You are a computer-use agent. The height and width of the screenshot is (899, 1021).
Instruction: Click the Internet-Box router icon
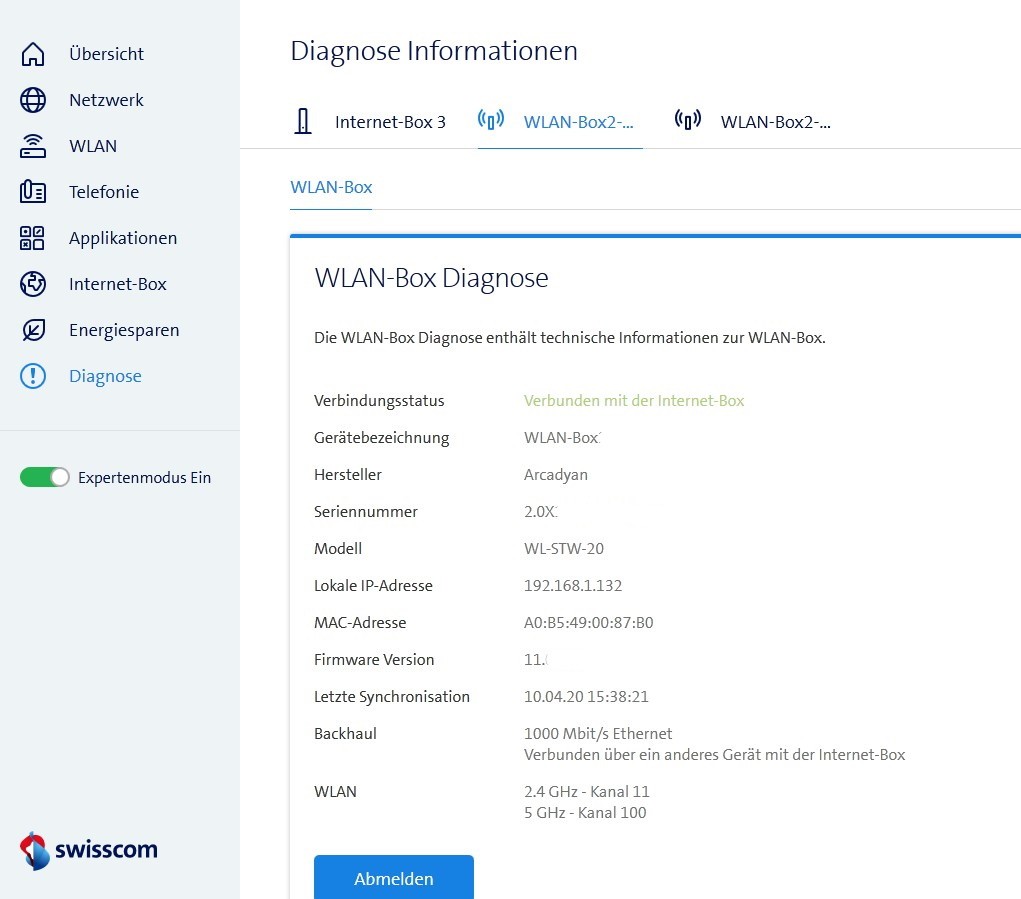(x=31, y=284)
